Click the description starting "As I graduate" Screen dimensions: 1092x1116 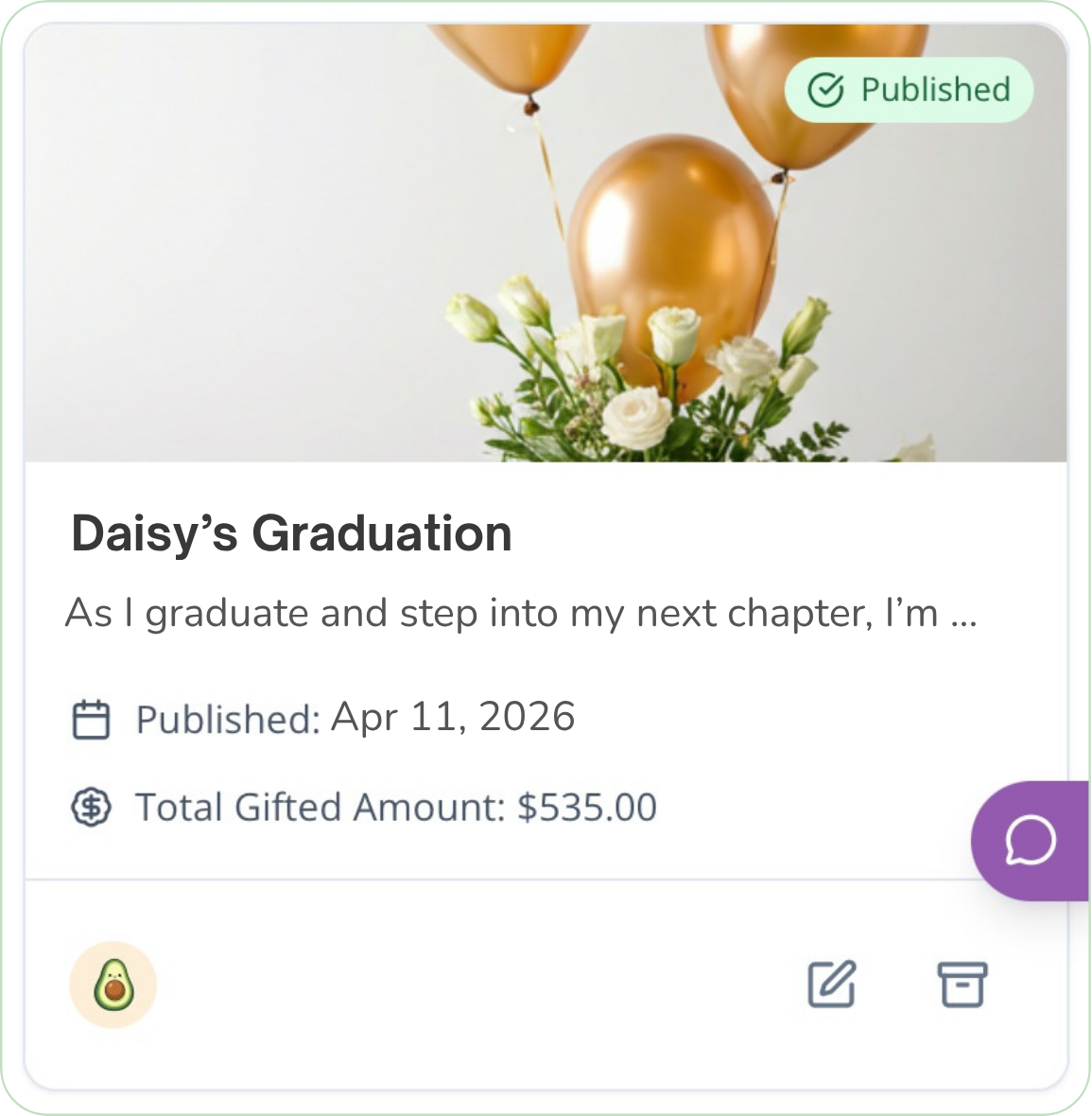(x=501, y=614)
